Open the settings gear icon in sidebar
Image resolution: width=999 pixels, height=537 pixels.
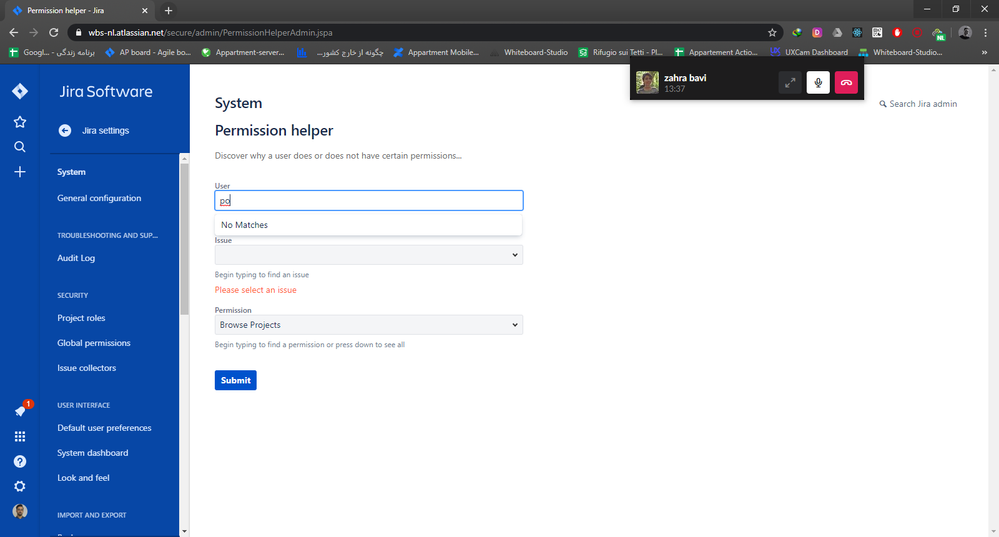20,486
